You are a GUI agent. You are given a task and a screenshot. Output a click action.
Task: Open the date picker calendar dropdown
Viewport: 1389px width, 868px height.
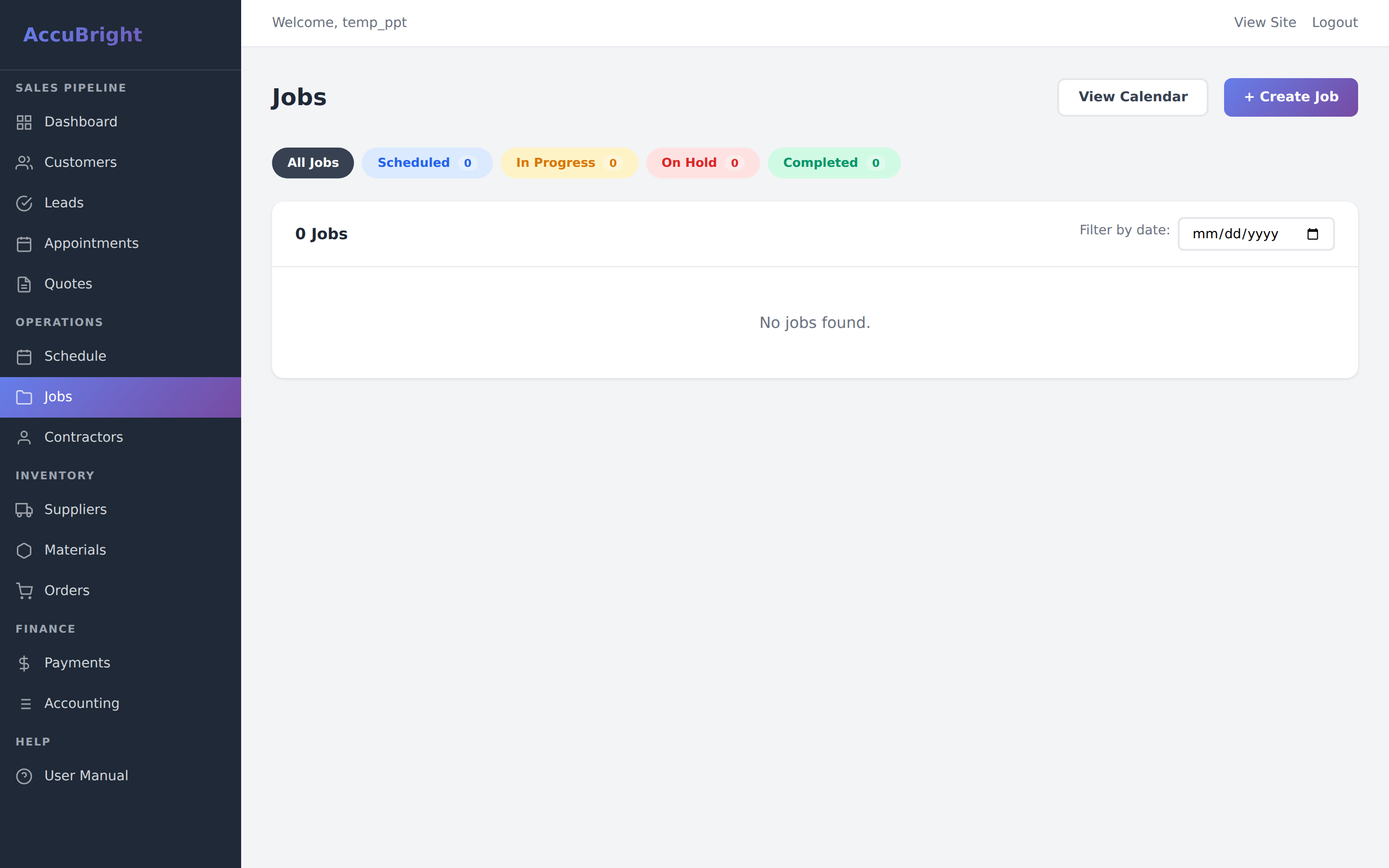[x=1314, y=234]
